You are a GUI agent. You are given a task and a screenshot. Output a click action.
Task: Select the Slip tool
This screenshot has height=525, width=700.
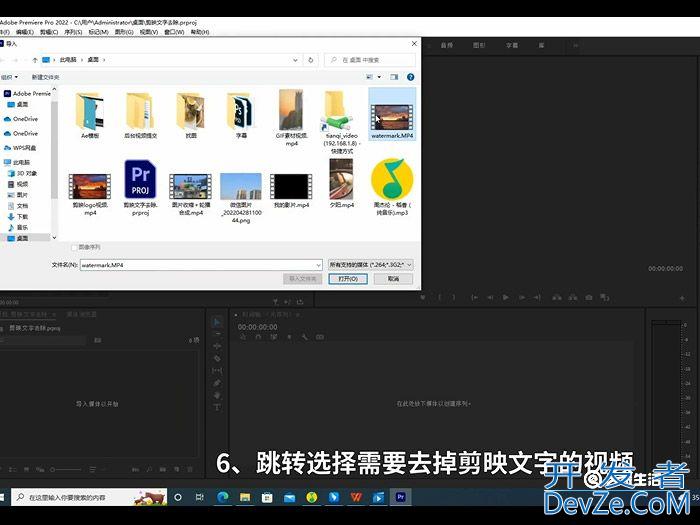pyautogui.click(x=217, y=371)
